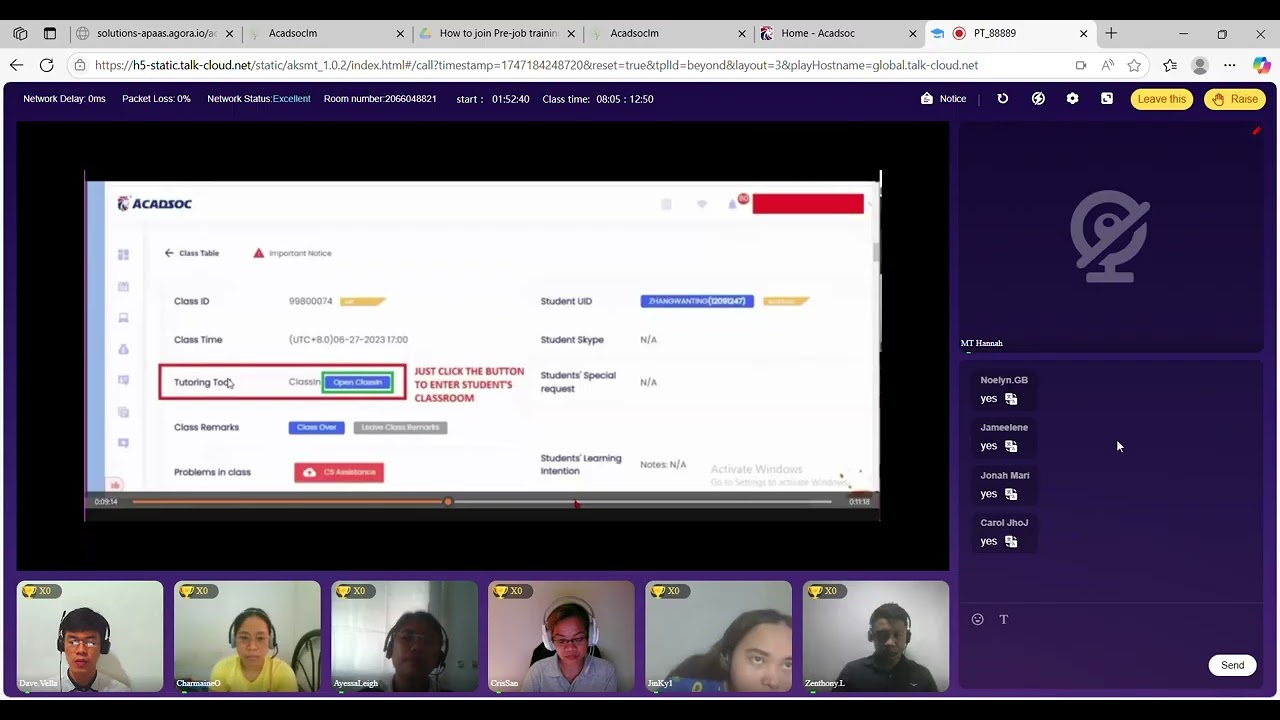Click translate icon next to Jonah Mari's message
Screen dimensions: 1280x720
[x=1011, y=494]
